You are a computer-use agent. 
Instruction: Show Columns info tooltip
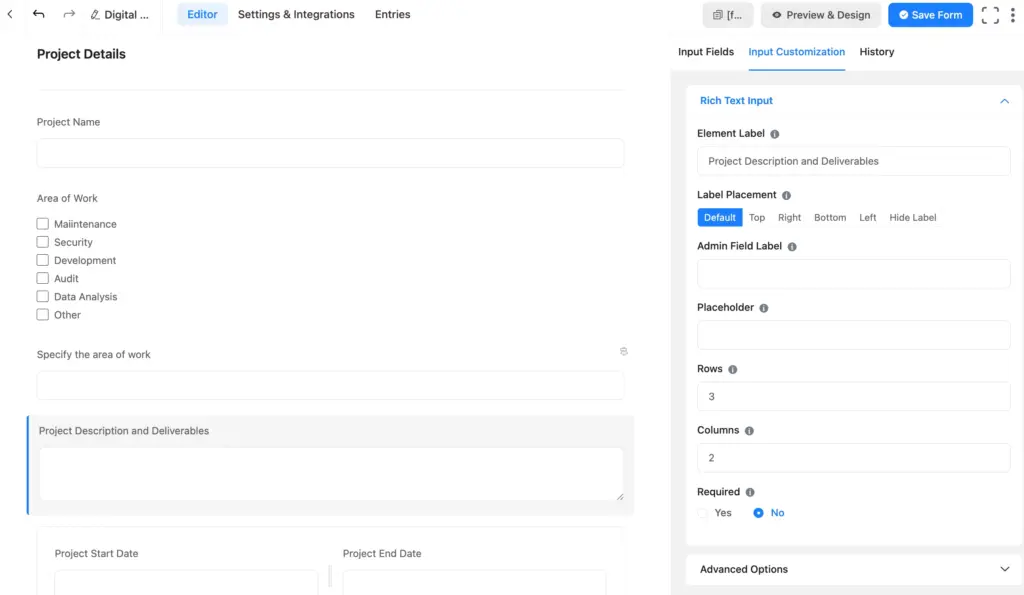749,431
